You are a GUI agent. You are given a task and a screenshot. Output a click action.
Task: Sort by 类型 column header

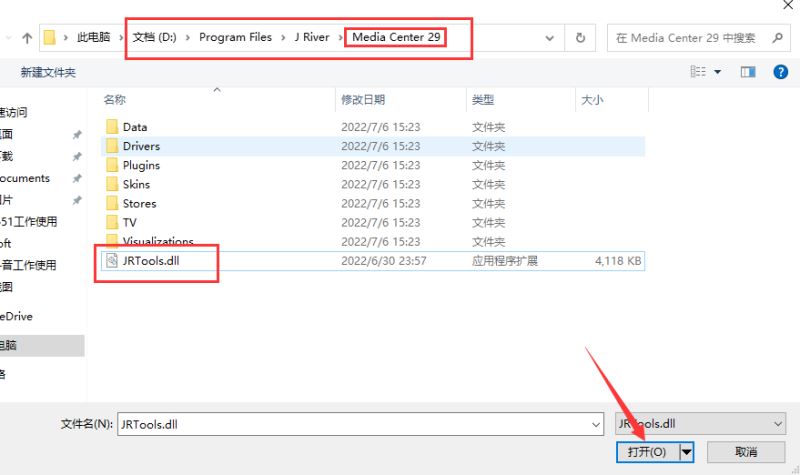click(483, 100)
